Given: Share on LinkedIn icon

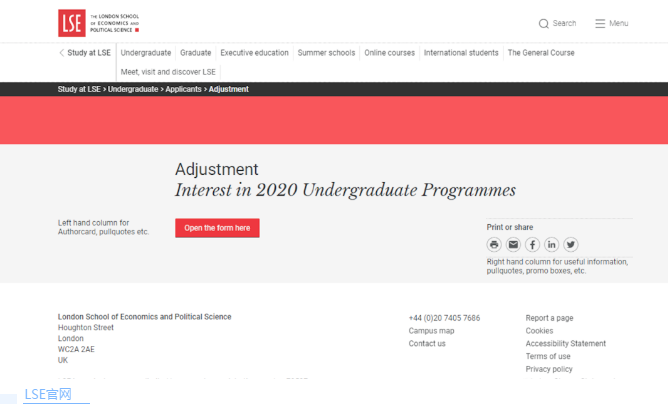Looking at the screenshot, I should tap(551, 244).
